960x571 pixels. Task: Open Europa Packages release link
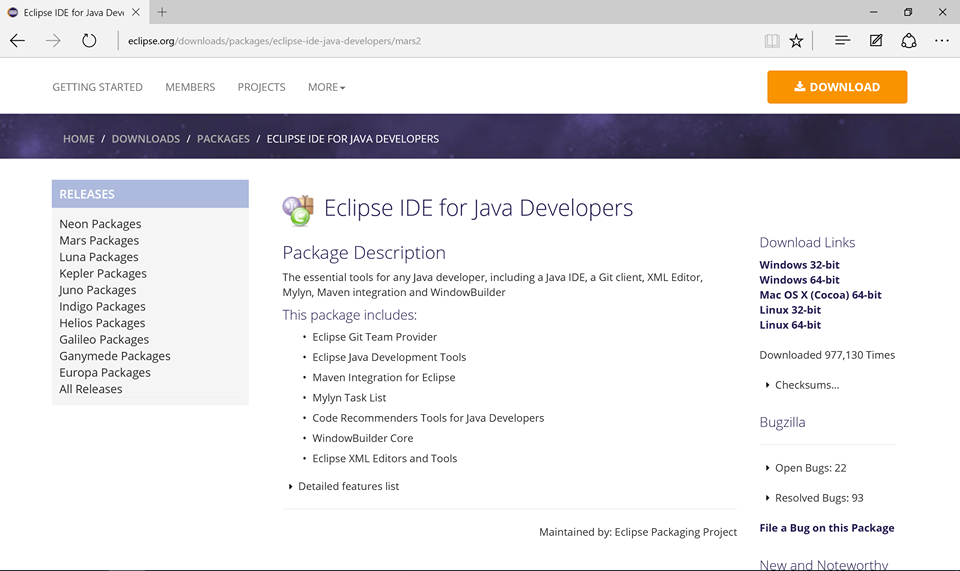coord(105,373)
